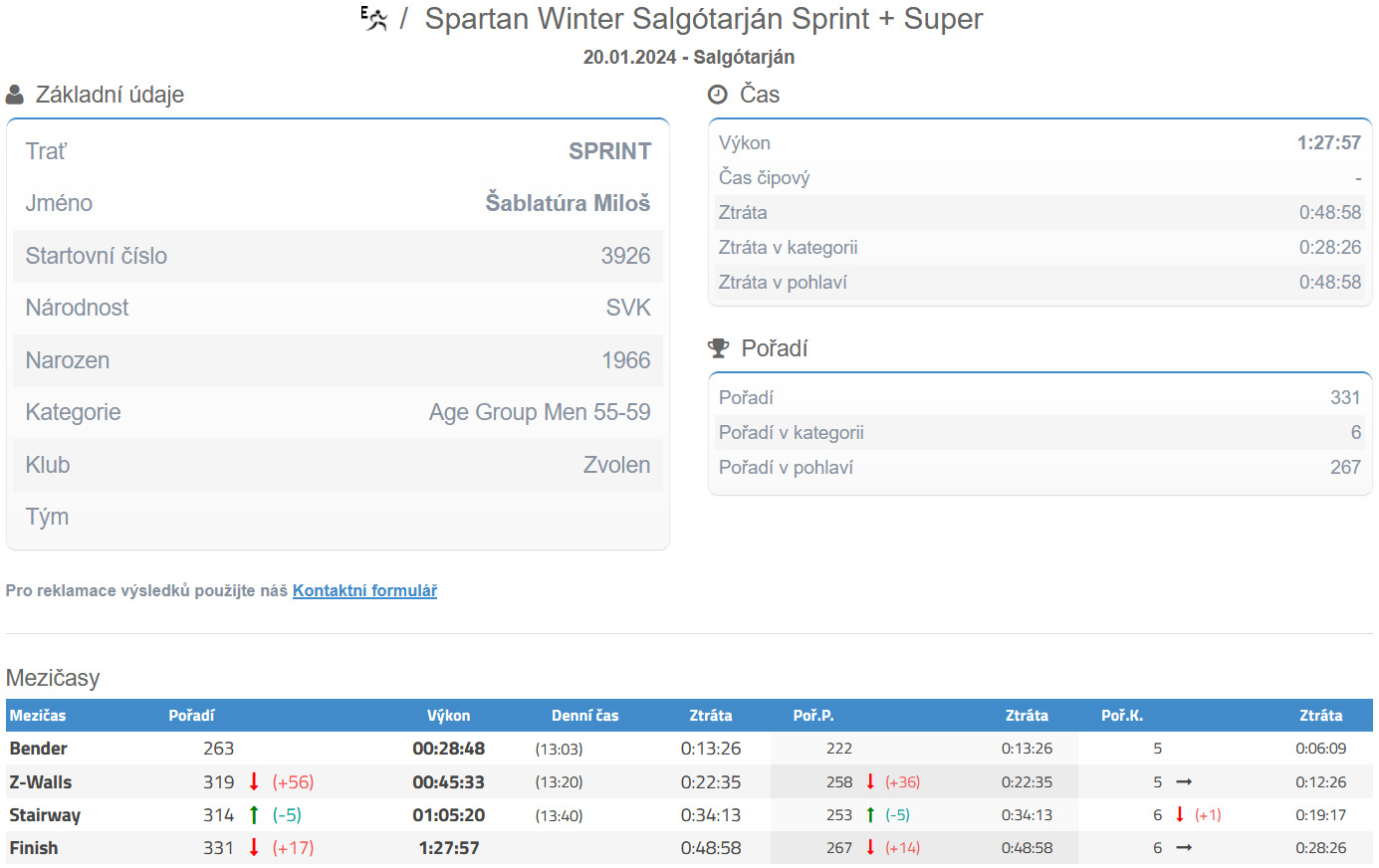Click red down arrow beside Finish rank 331
Image resolution: width=1379 pixels, height=868 pixels.
(254, 847)
